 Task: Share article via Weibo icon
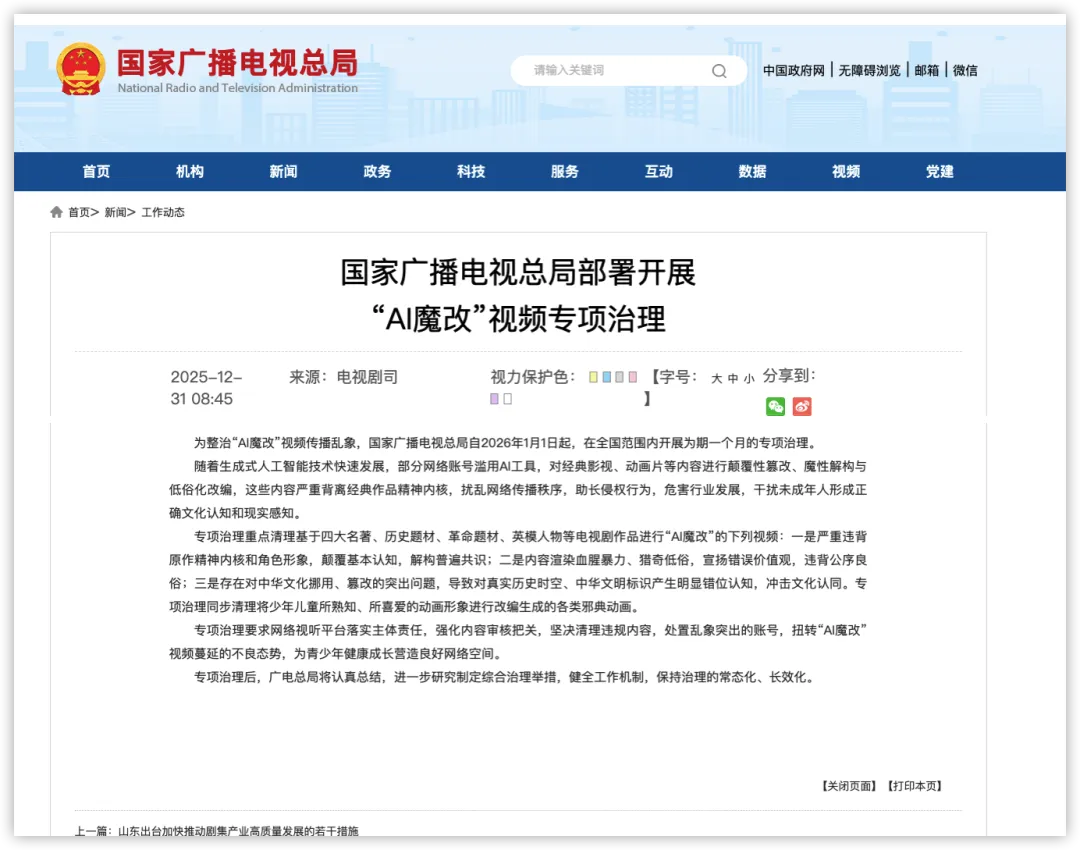[802, 406]
